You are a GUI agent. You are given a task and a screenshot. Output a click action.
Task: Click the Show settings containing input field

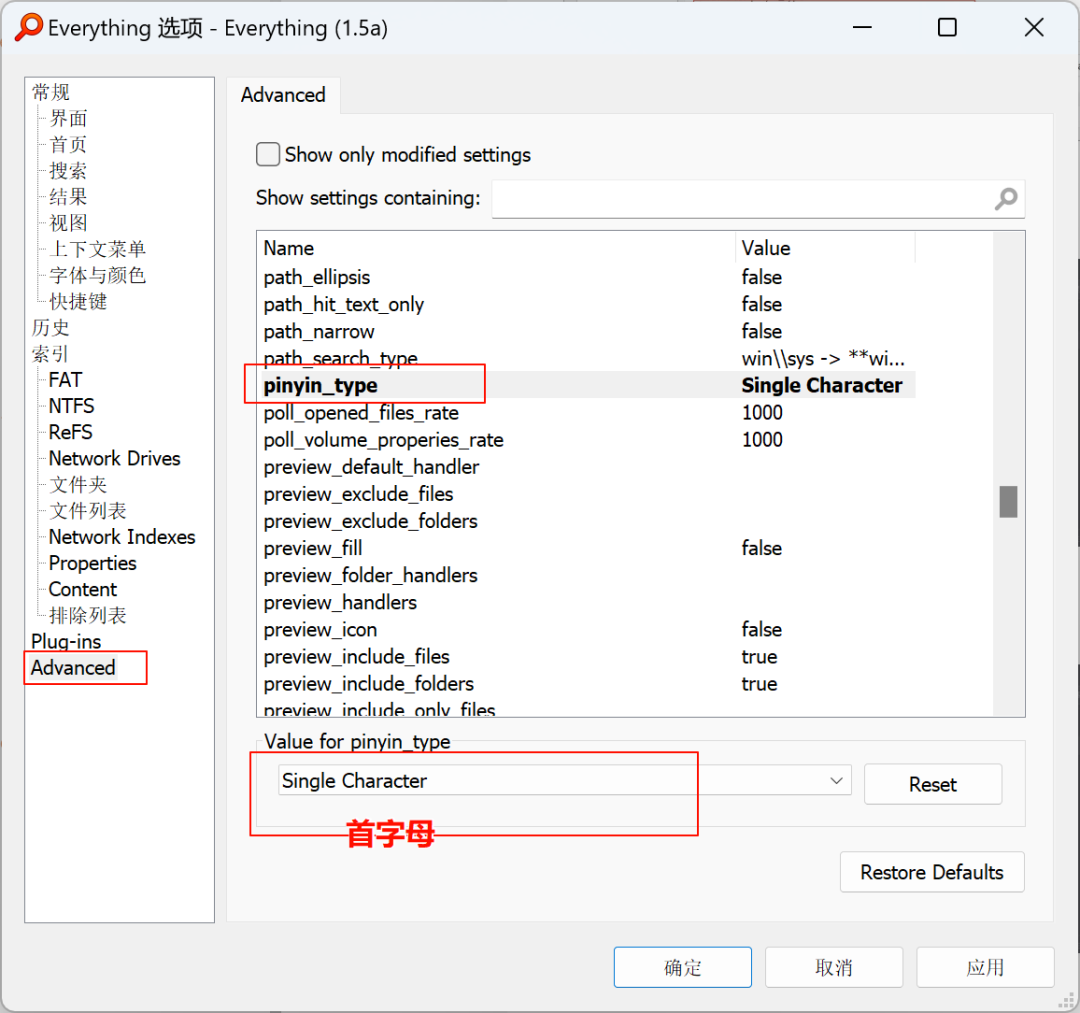(x=758, y=199)
